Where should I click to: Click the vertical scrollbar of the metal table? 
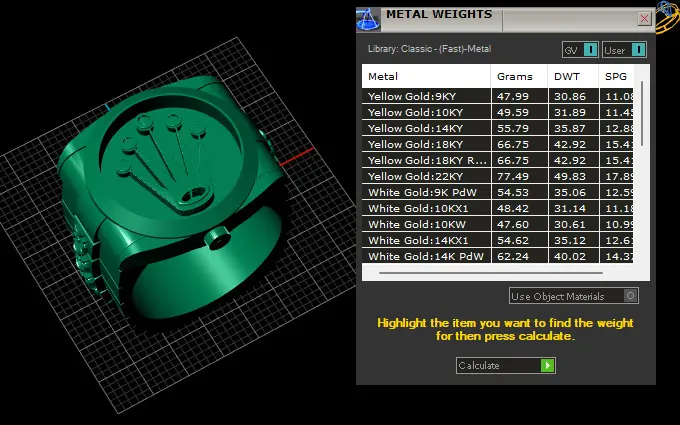pos(642,114)
